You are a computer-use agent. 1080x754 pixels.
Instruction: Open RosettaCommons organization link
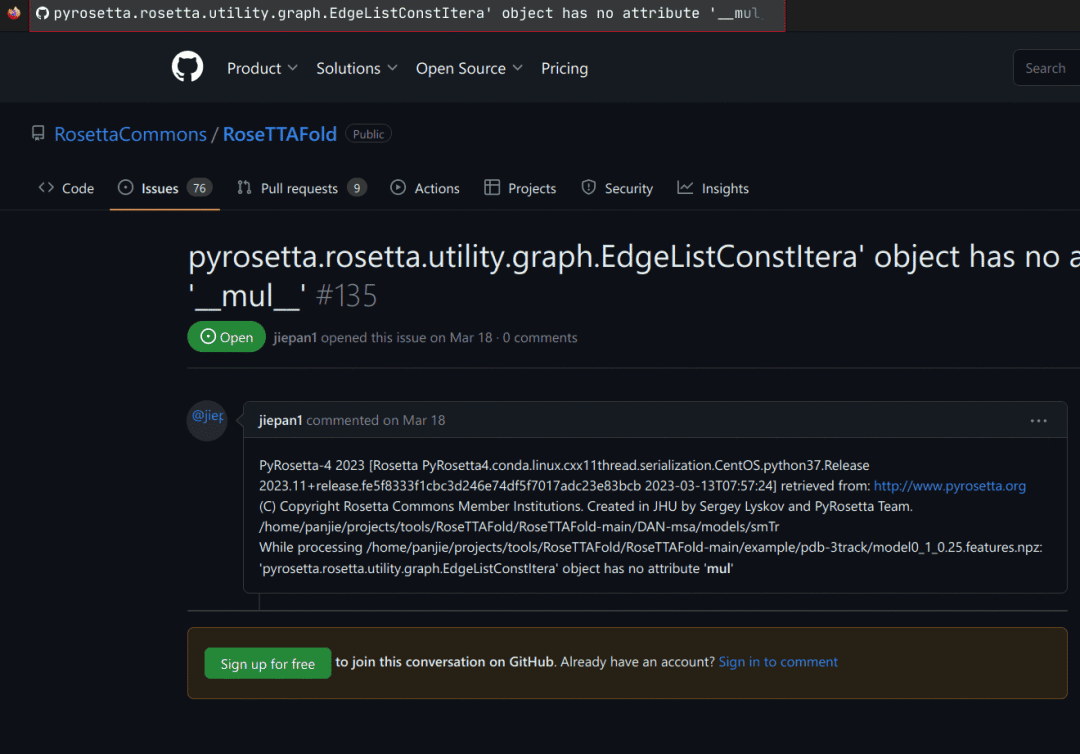click(x=130, y=134)
